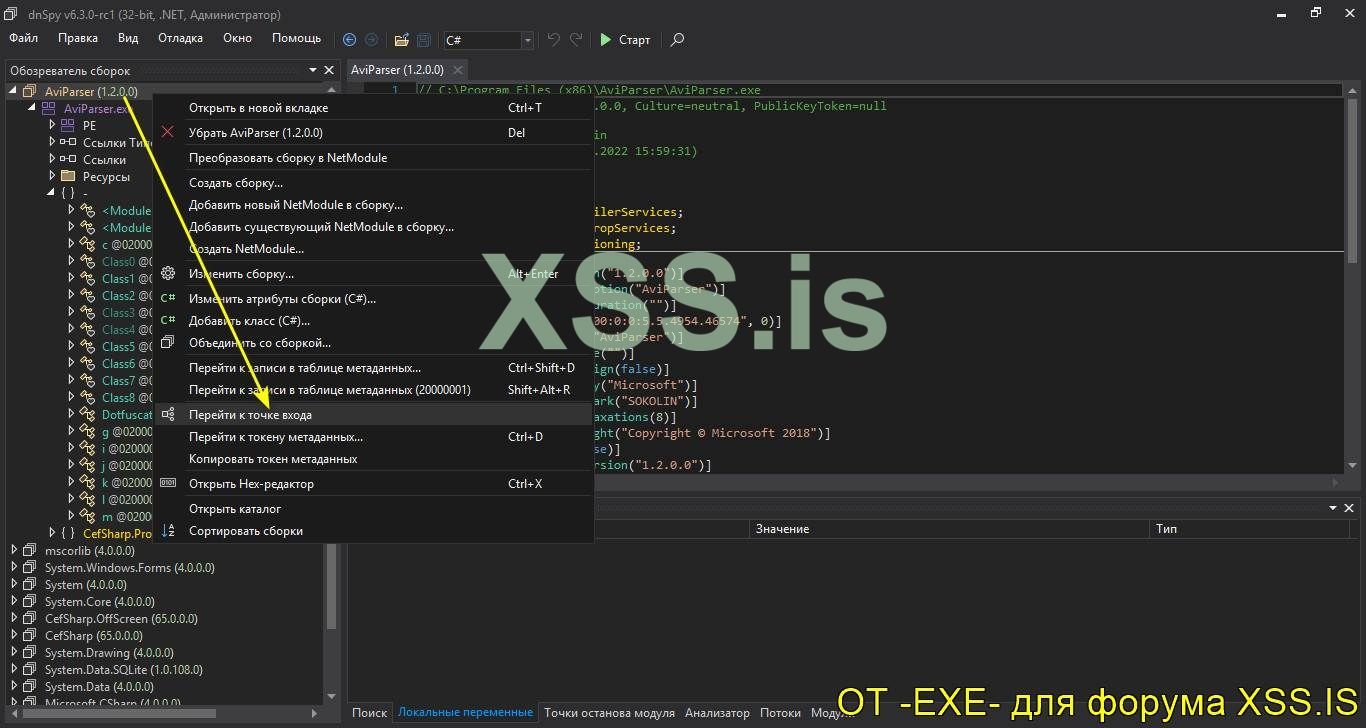Viewport: 1366px width, 728px height.
Task: Collapse the AviParser (1.2.0.0) root tree node
Action: click(x=14, y=92)
